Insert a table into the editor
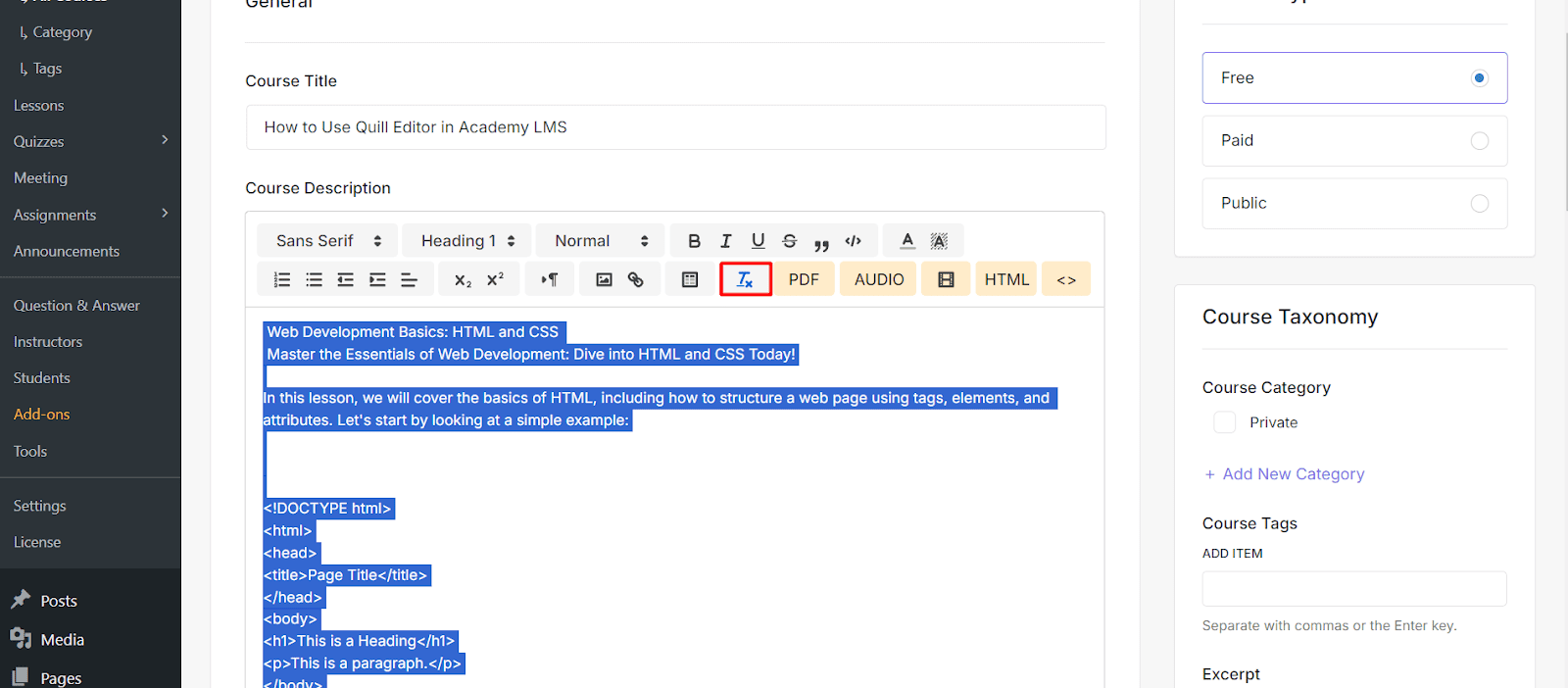 coord(690,280)
